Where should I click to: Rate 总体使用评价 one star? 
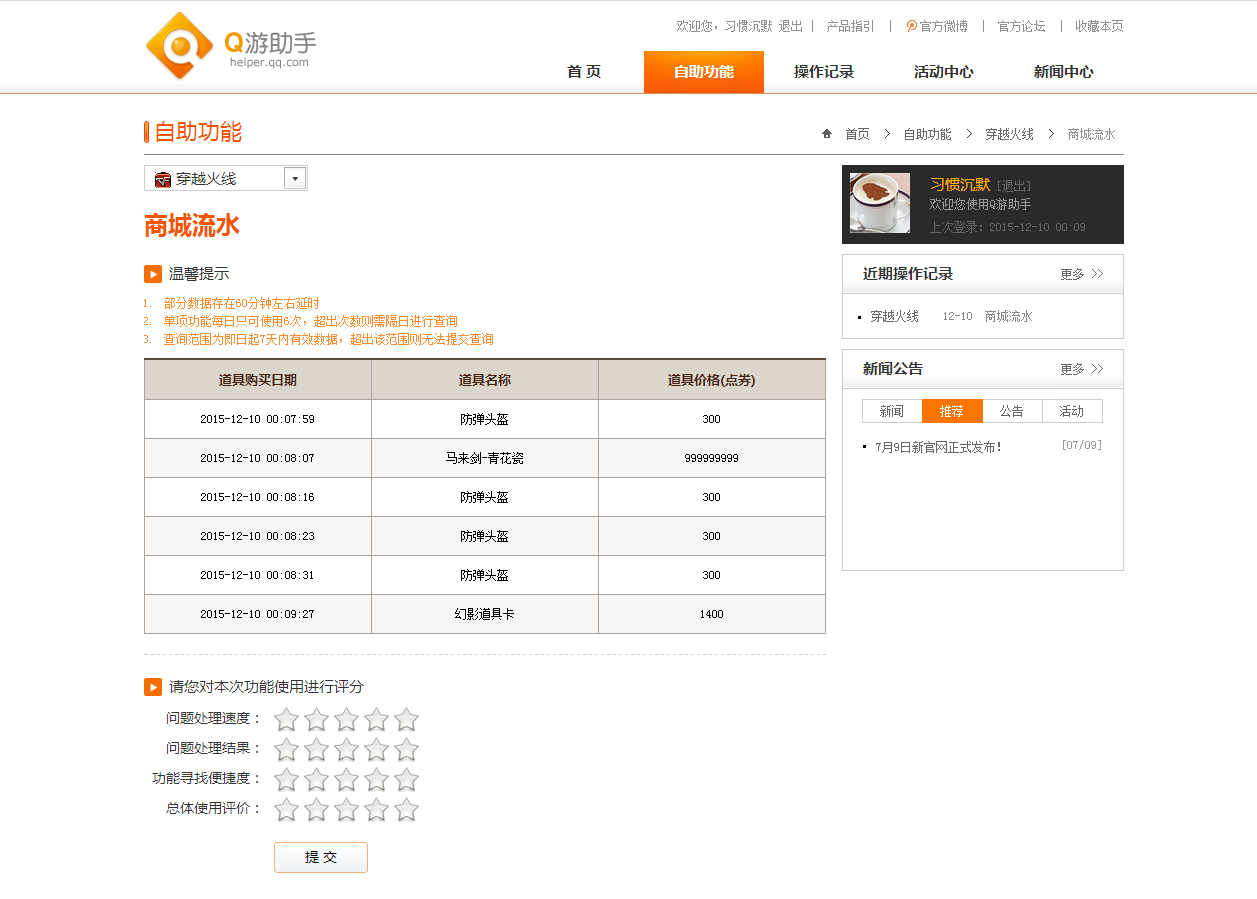(287, 809)
